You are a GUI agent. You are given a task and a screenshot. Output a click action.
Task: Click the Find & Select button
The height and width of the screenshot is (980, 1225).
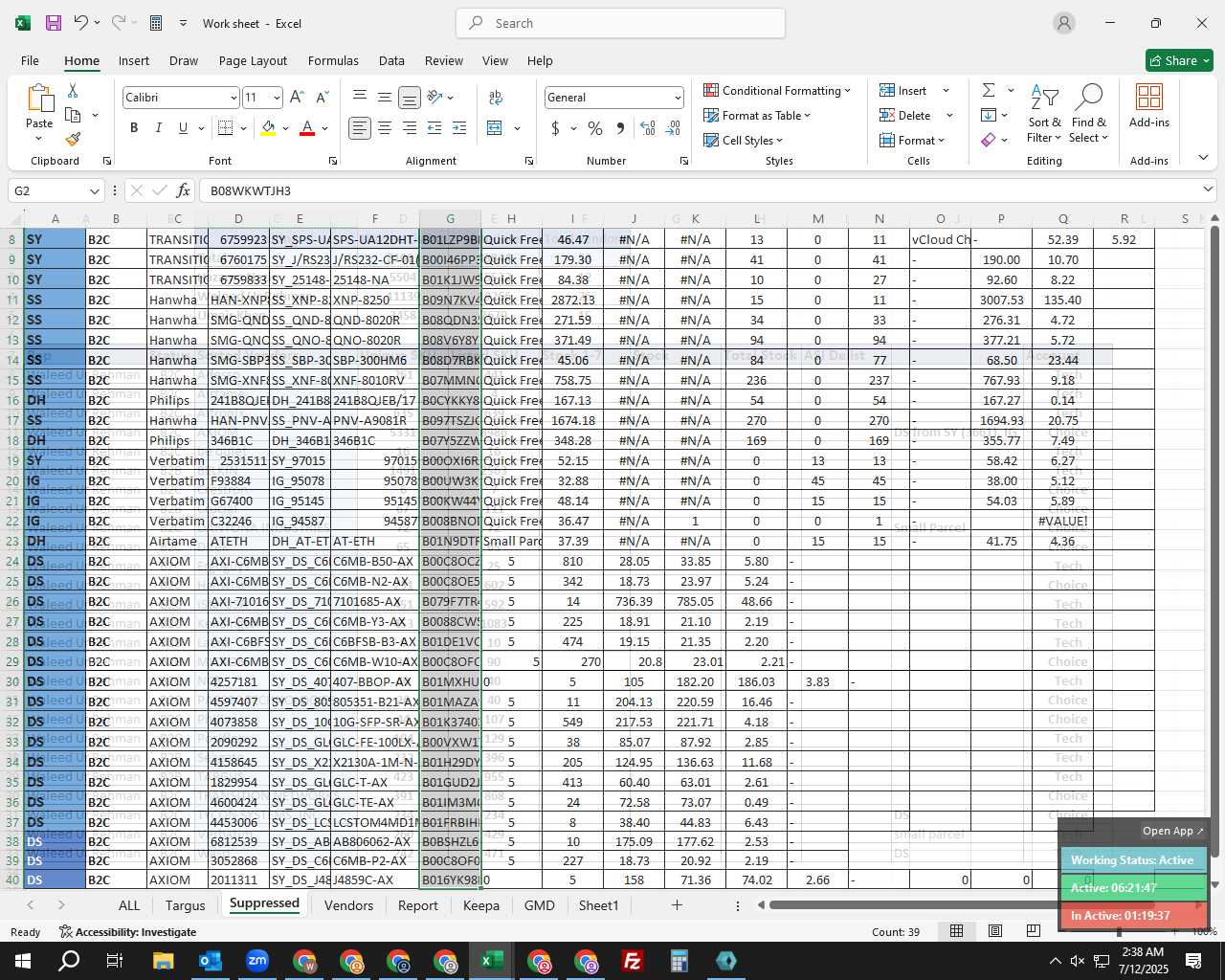[x=1089, y=113]
